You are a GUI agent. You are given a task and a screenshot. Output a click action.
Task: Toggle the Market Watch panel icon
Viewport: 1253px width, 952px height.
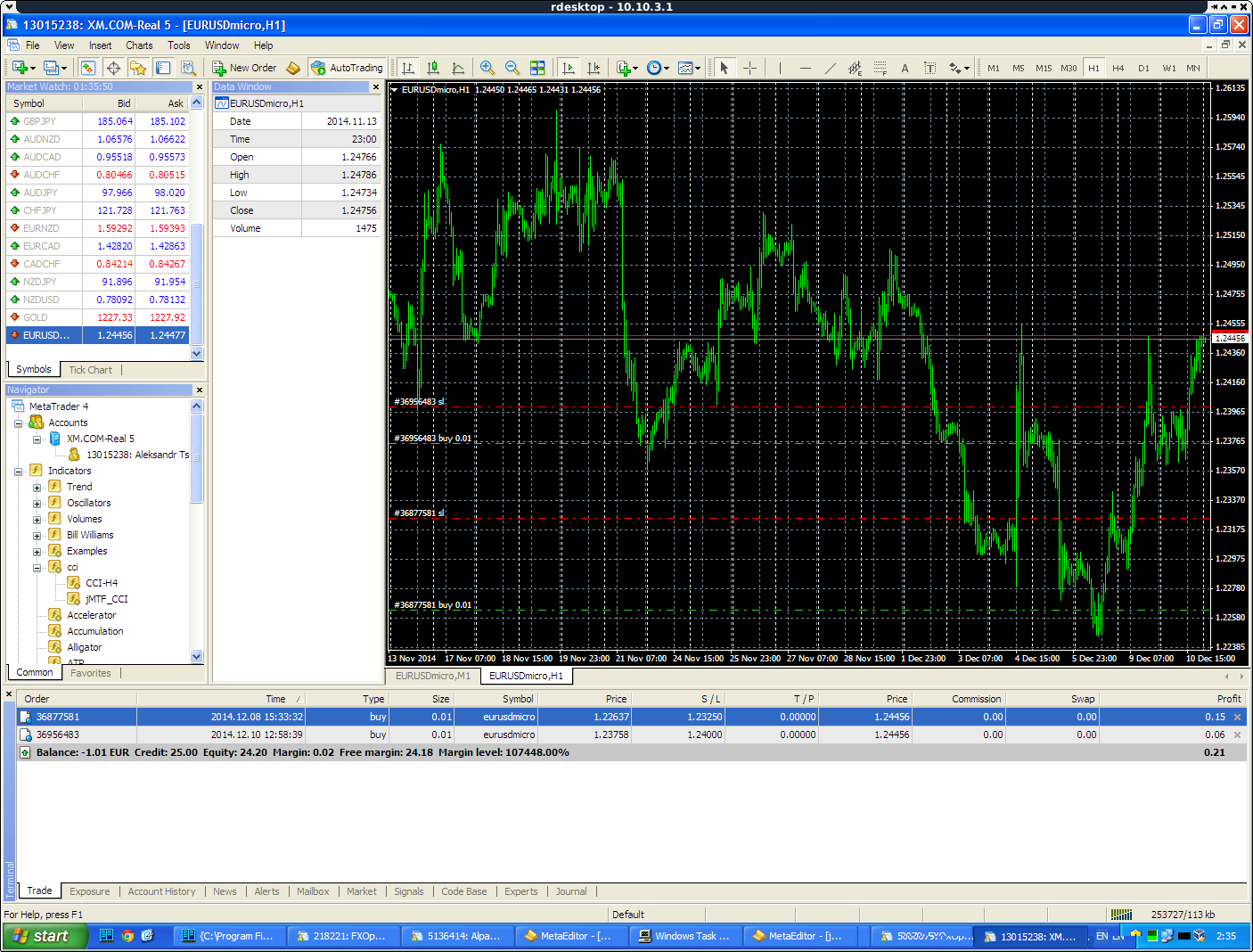(x=87, y=68)
